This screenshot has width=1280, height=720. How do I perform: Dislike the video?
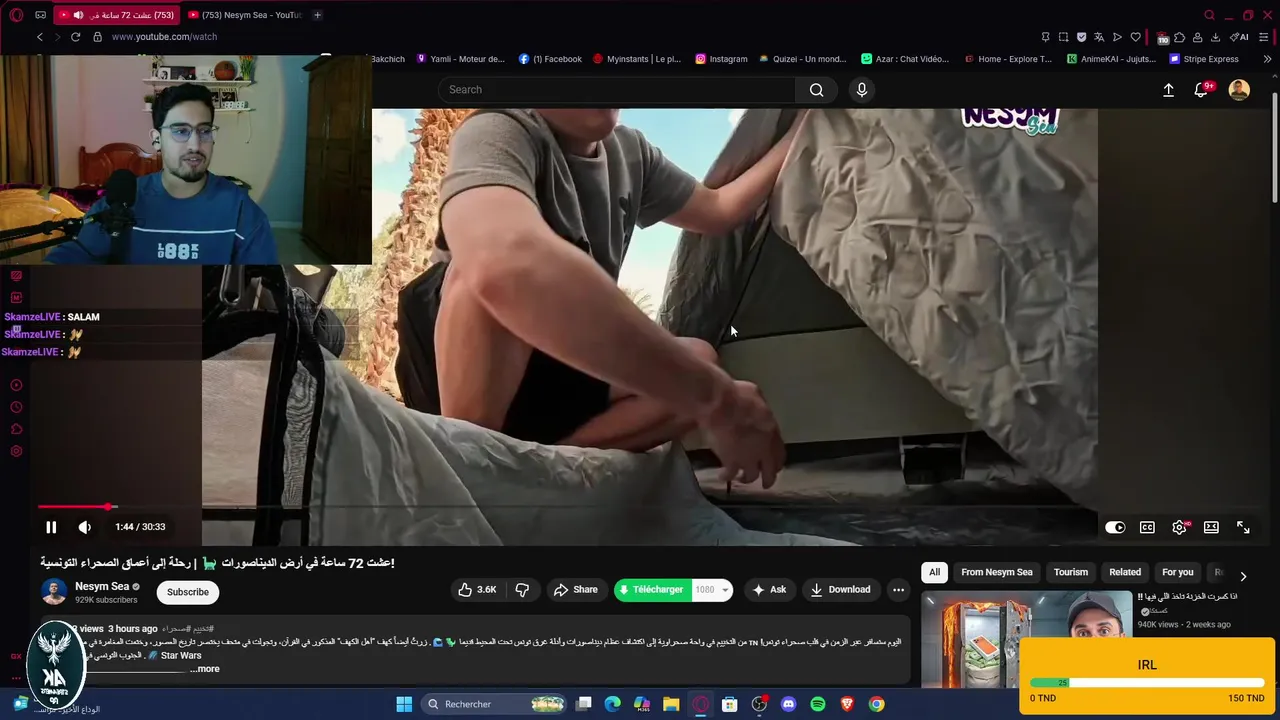click(522, 590)
